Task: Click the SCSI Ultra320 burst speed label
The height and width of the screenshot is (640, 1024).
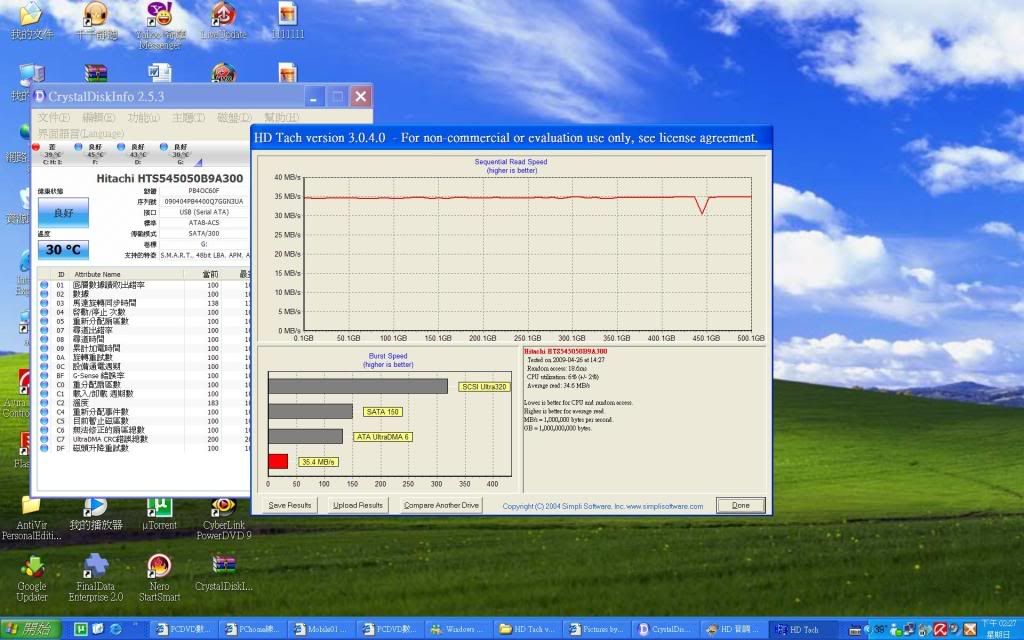Action: [484, 387]
